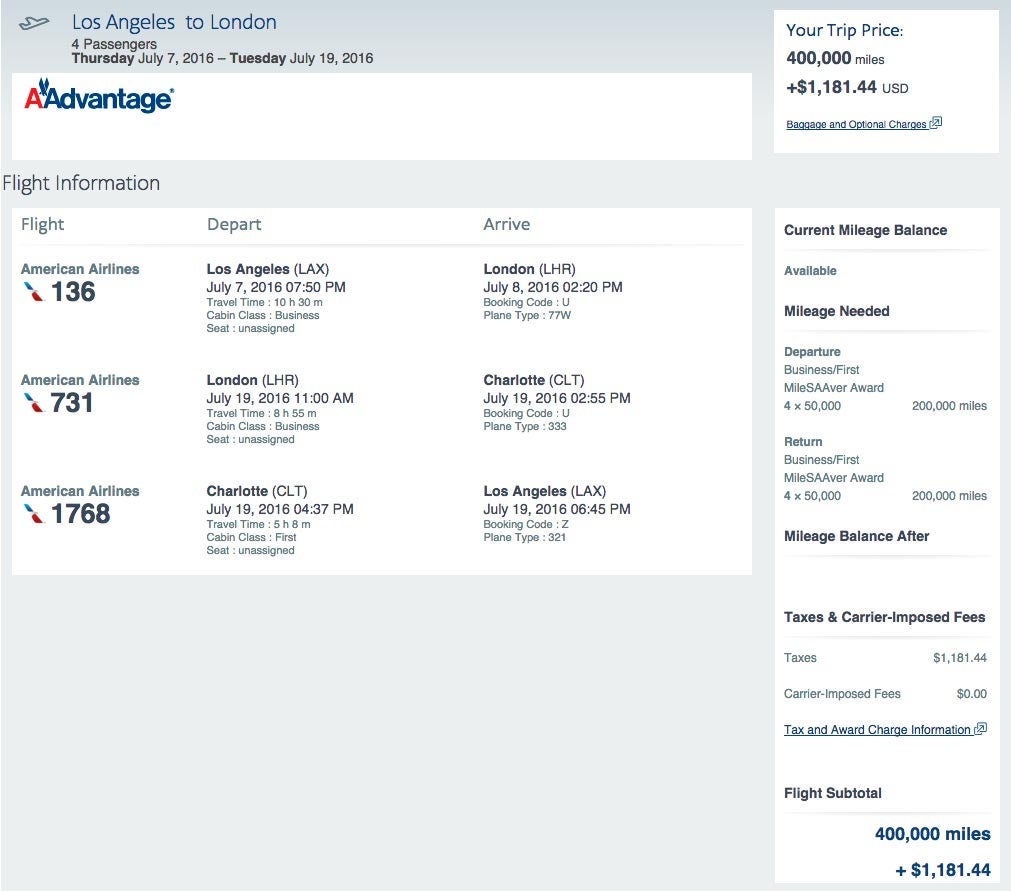Click the Flight column header
Screen dimensions: 1011x891
(x=43, y=224)
